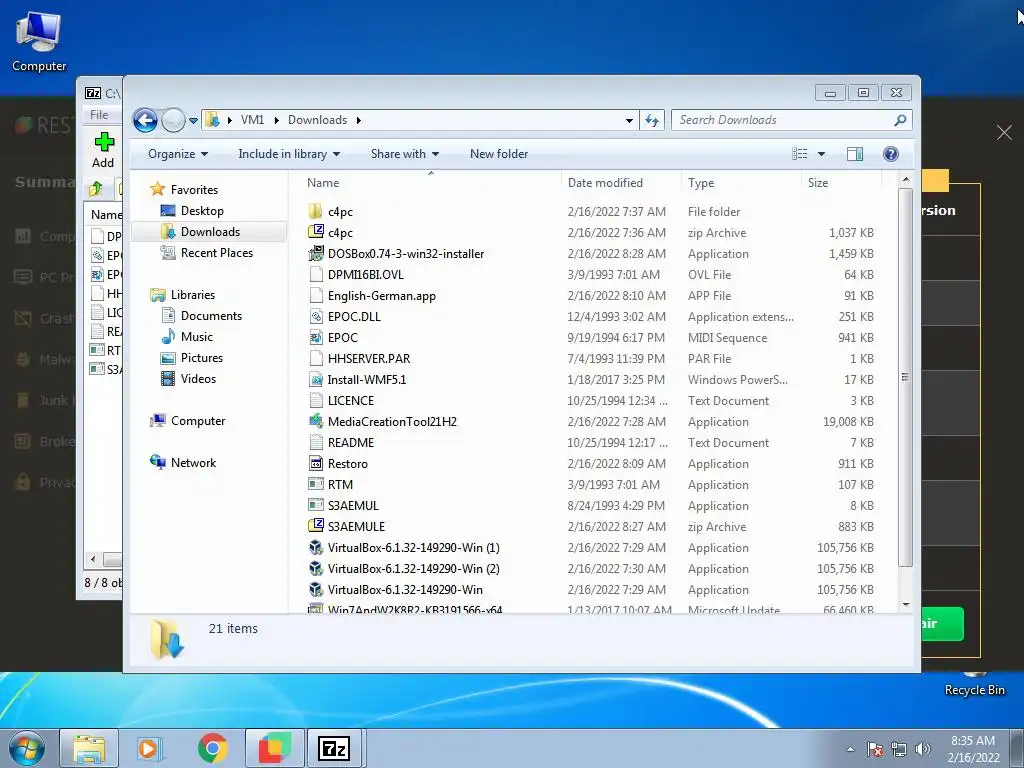
Task: Open the recent locations dropdown arrow
Action: (193, 121)
